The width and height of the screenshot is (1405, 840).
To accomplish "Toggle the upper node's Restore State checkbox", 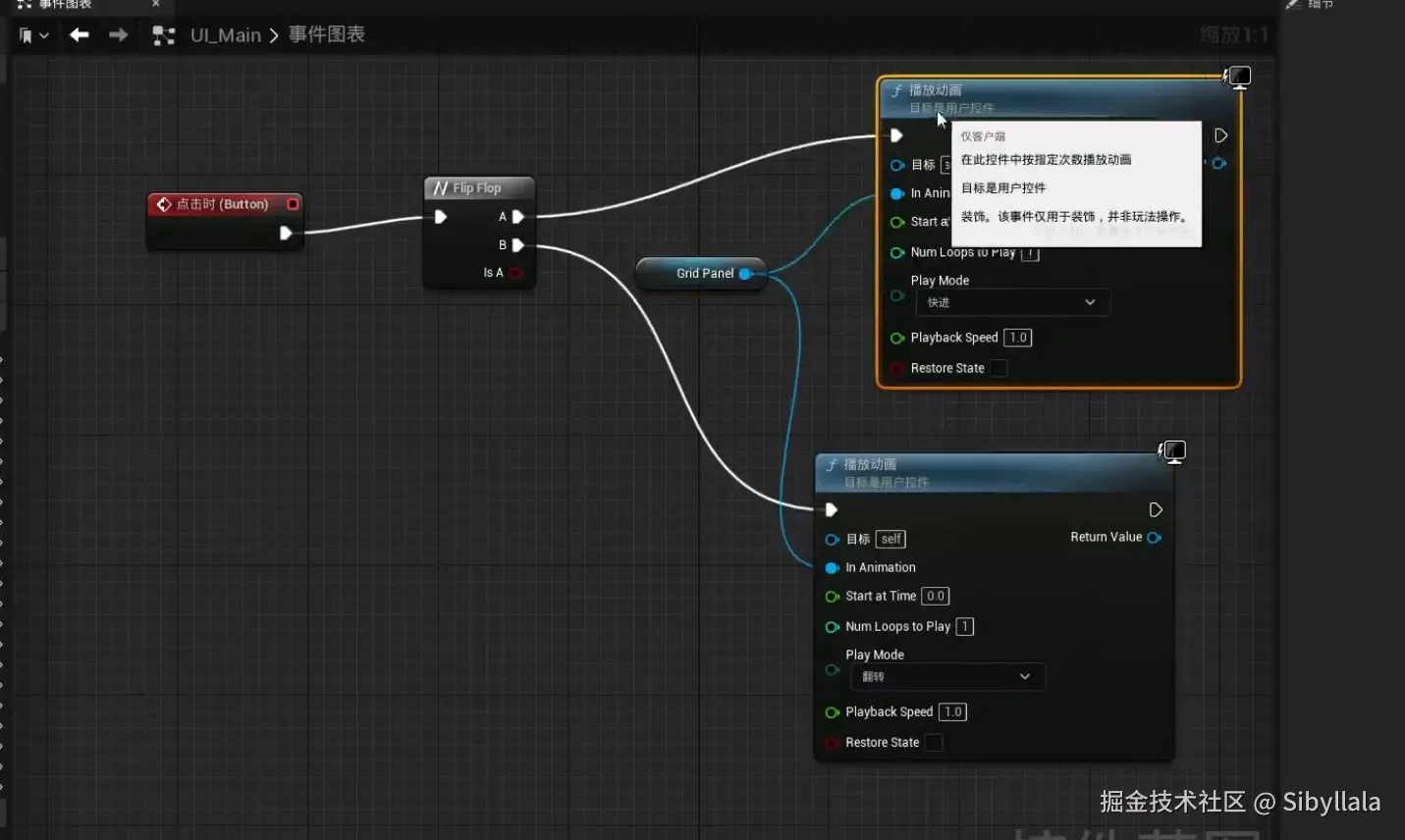I will click(x=999, y=368).
